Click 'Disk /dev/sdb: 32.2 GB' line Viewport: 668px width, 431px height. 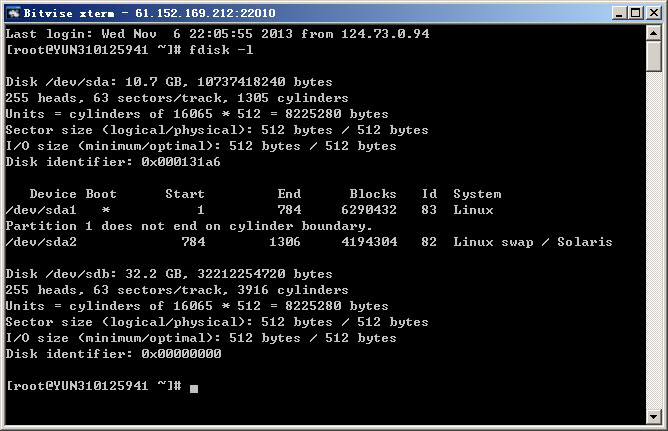169,274
